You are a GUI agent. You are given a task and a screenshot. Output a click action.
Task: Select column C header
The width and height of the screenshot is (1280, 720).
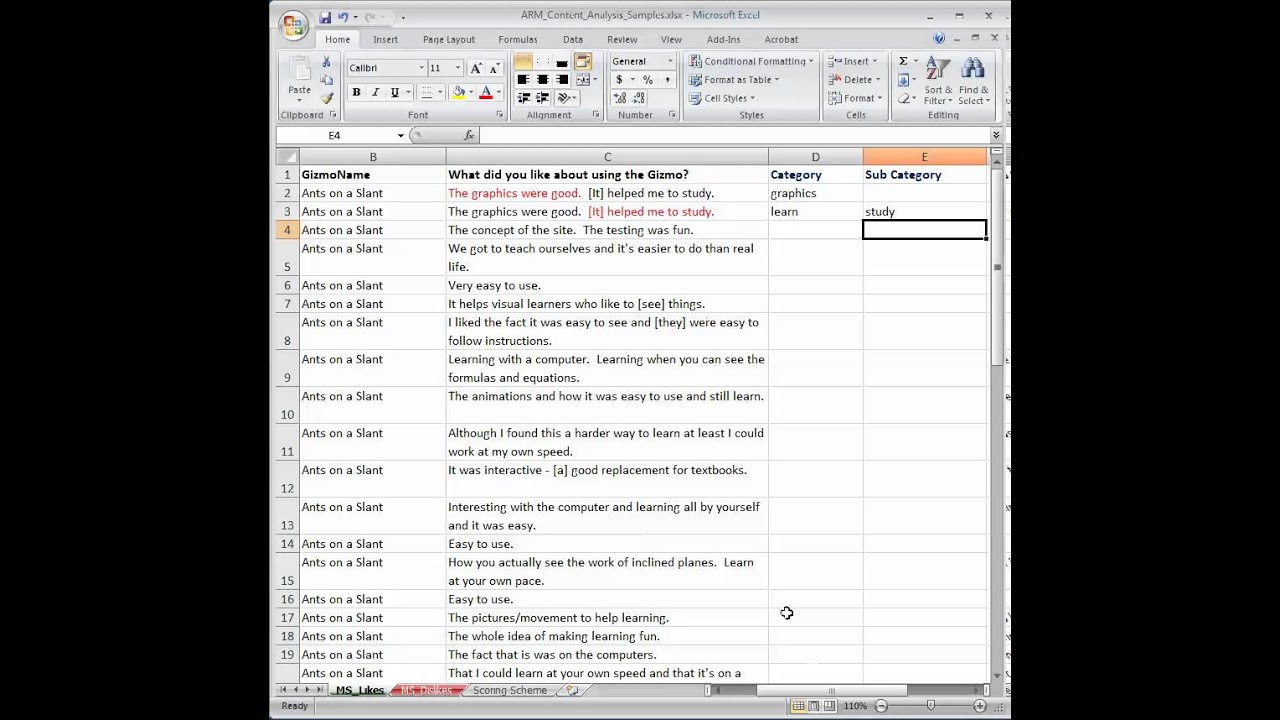pos(607,157)
